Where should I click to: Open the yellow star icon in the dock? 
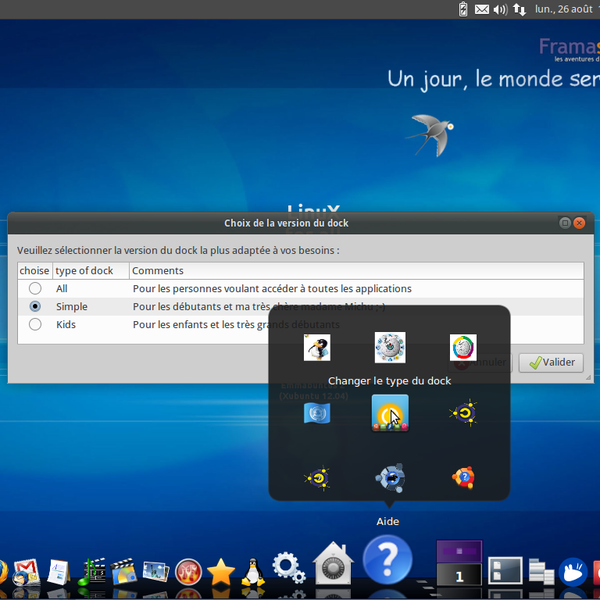(221, 572)
